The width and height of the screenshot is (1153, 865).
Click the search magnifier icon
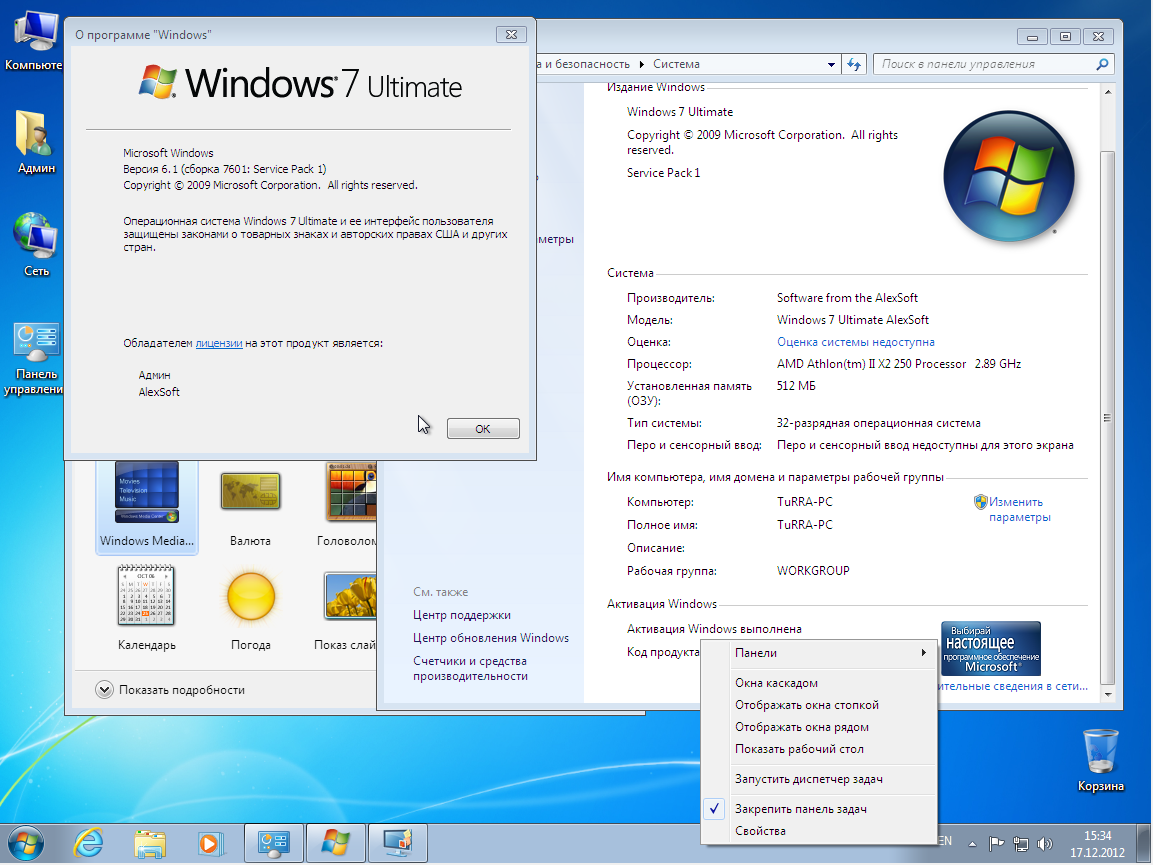[x=1102, y=65]
